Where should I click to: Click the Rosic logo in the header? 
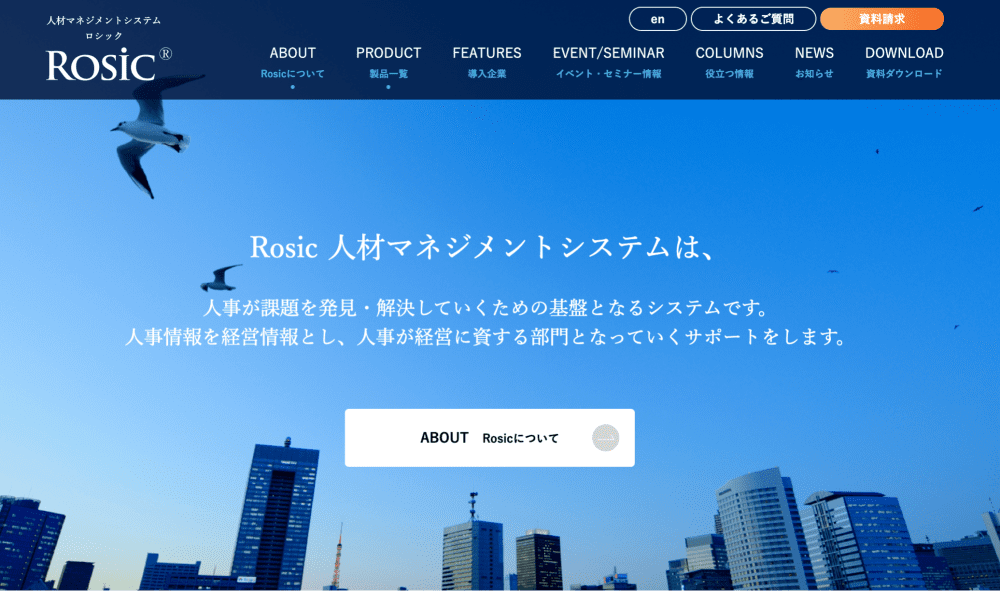(x=108, y=64)
